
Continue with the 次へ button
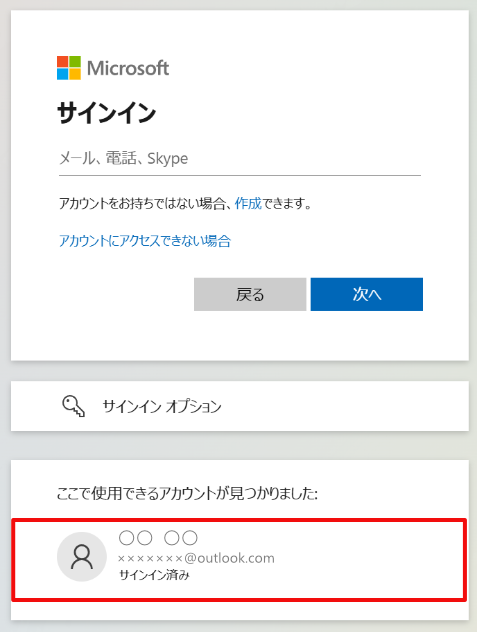tap(367, 294)
